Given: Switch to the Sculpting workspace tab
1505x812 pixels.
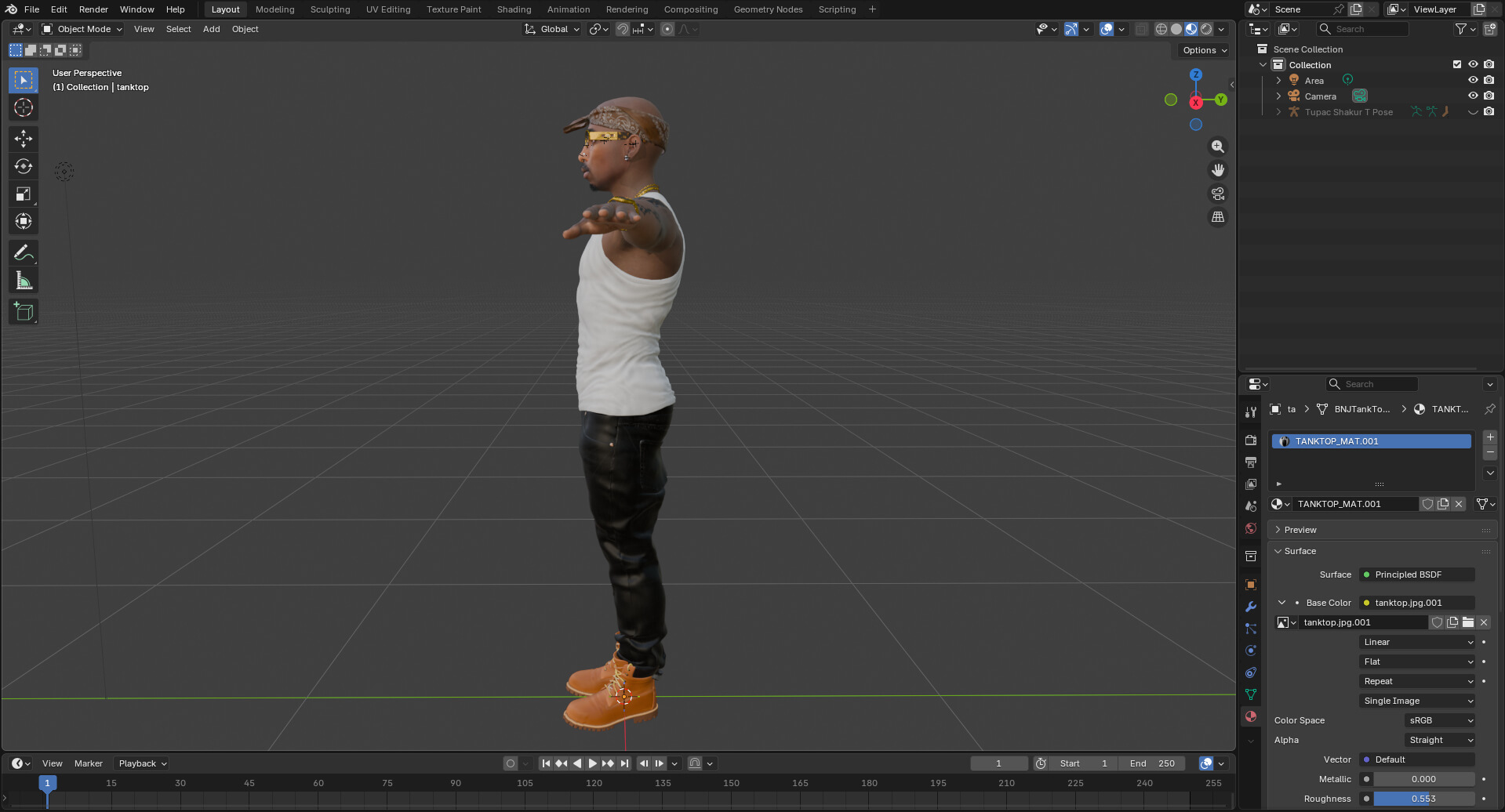Looking at the screenshot, I should 330,9.
